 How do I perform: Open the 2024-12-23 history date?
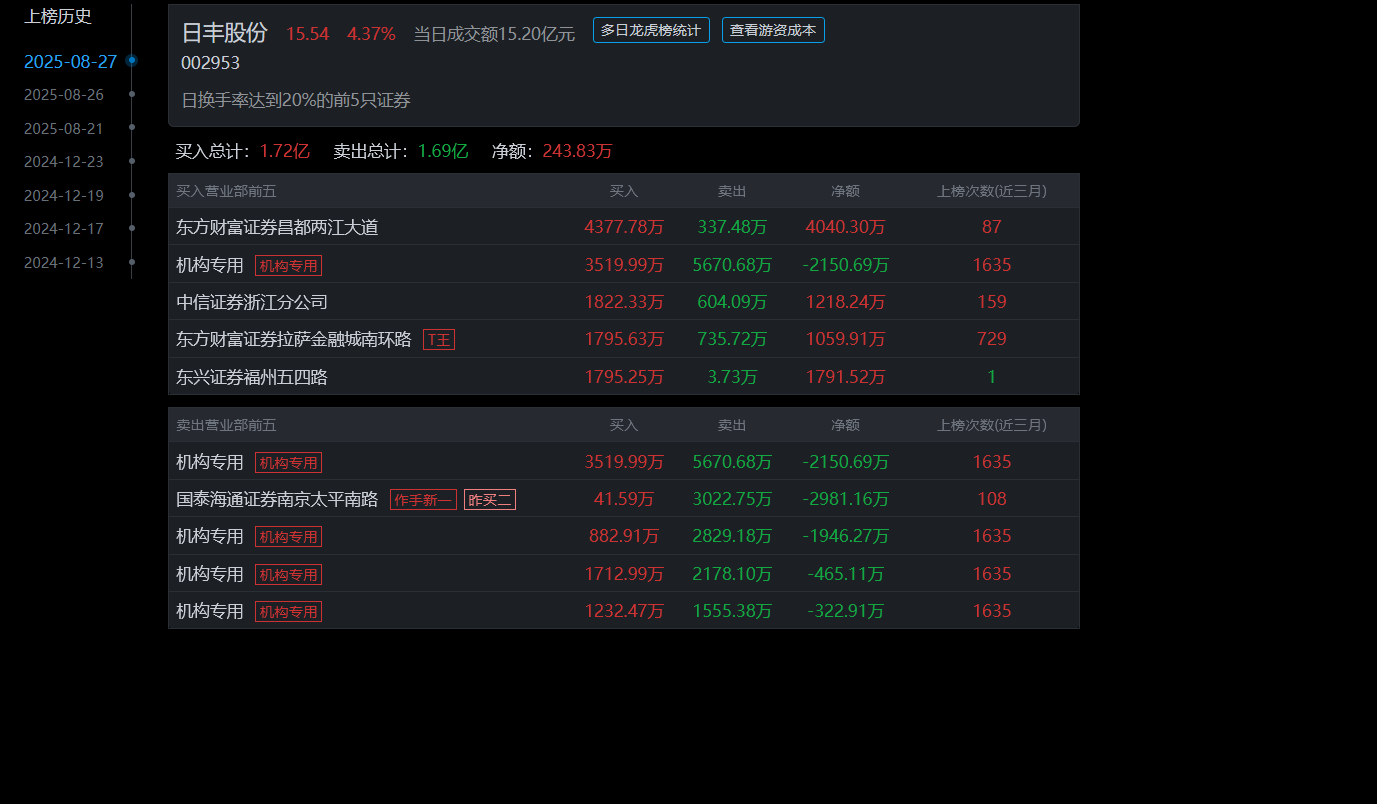pos(64,162)
